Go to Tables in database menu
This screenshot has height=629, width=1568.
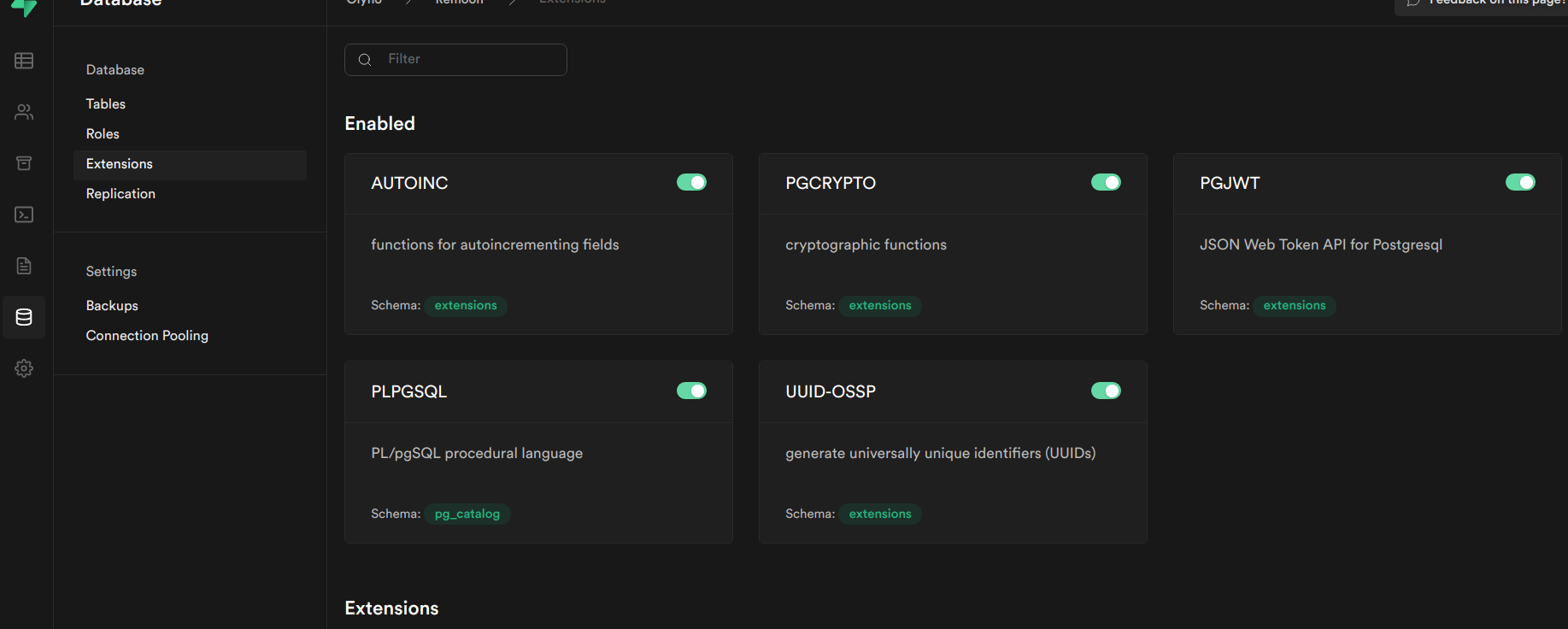pyautogui.click(x=106, y=103)
